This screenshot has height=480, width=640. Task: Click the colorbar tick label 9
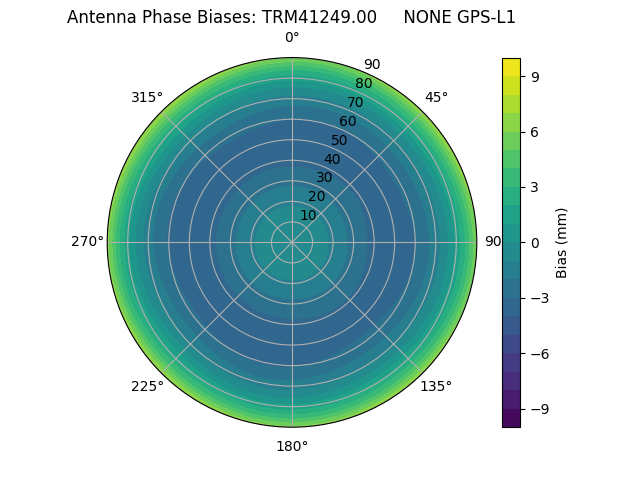[x=536, y=76]
